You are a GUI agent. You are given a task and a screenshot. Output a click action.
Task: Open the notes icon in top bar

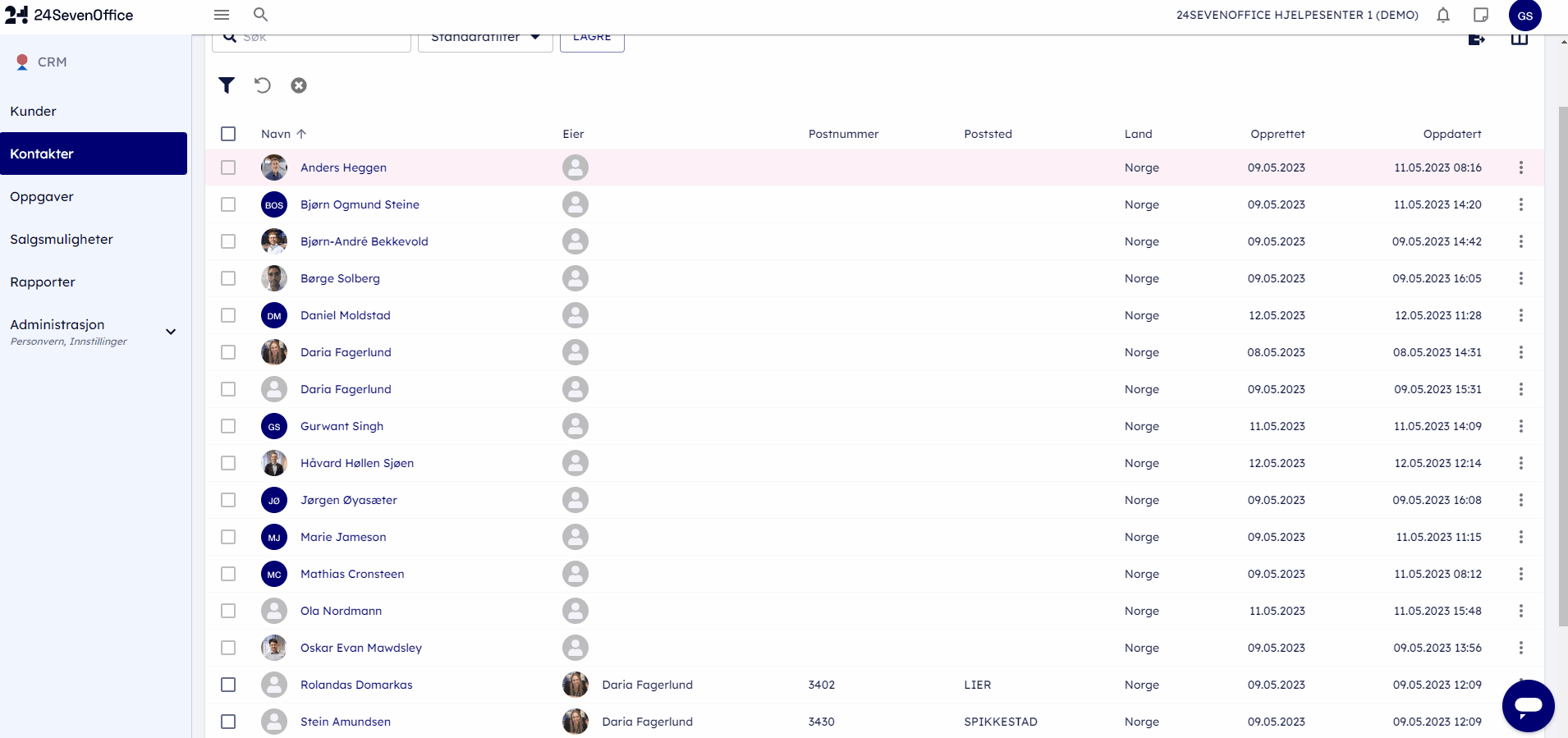1481,15
